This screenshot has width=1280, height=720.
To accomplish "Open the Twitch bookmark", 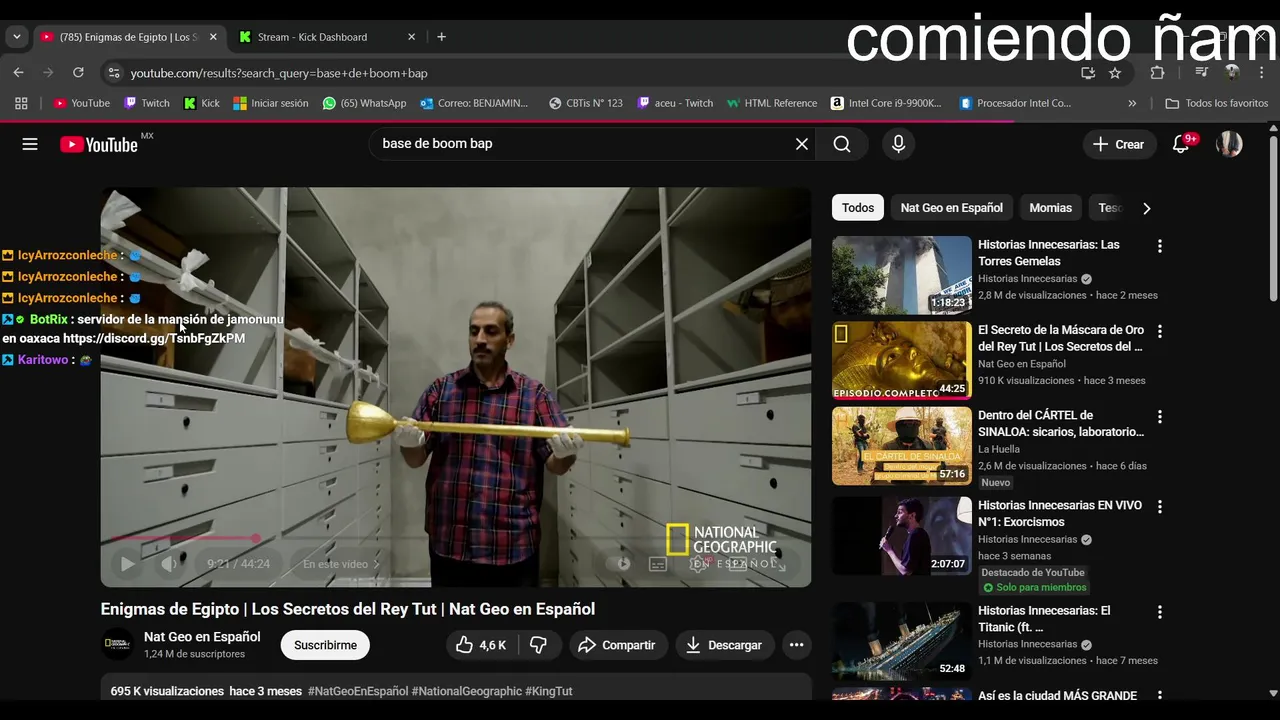I will pos(146,103).
